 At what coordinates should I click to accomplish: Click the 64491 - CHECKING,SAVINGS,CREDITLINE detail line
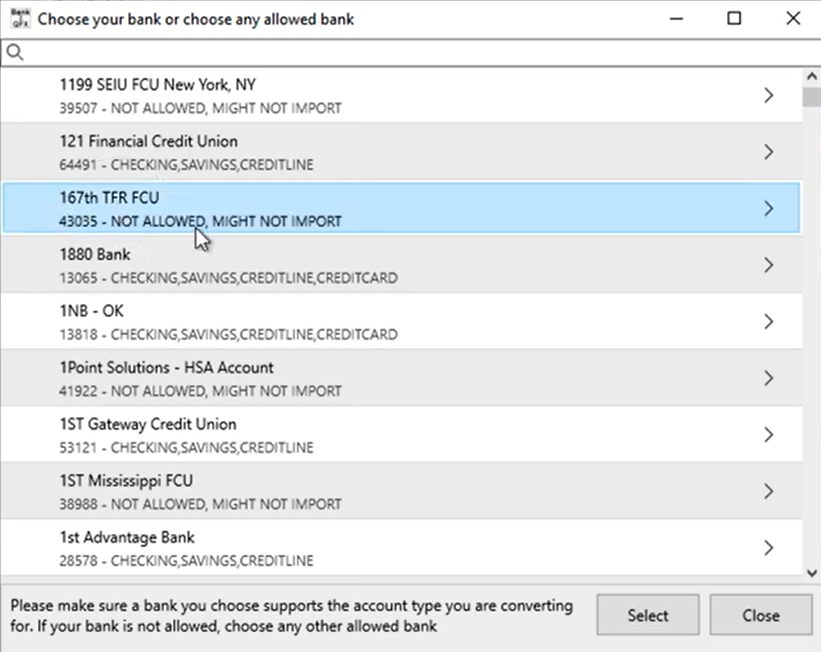pos(186,165)
